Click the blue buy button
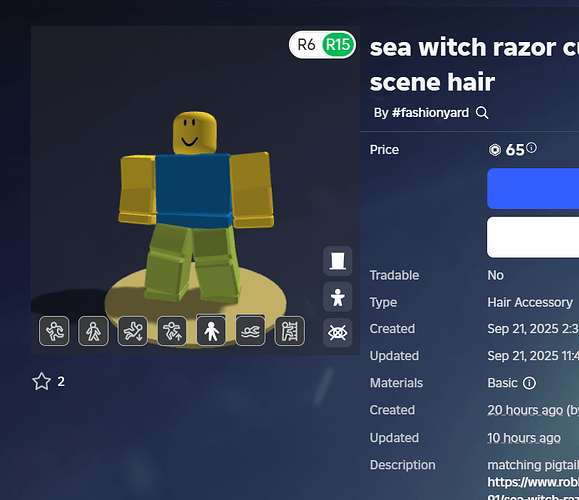Screen dimensions: 579x500 (x=533, y=189)
